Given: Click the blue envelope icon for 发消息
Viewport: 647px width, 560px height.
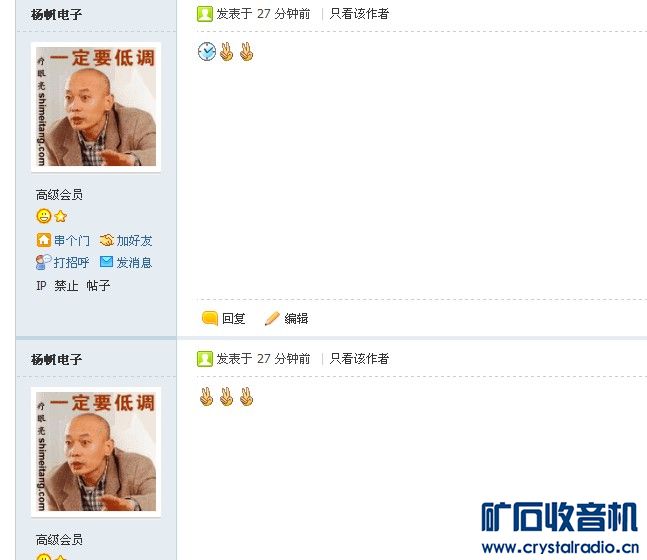Looking at the screenshot, I should [x=106, y=262].
